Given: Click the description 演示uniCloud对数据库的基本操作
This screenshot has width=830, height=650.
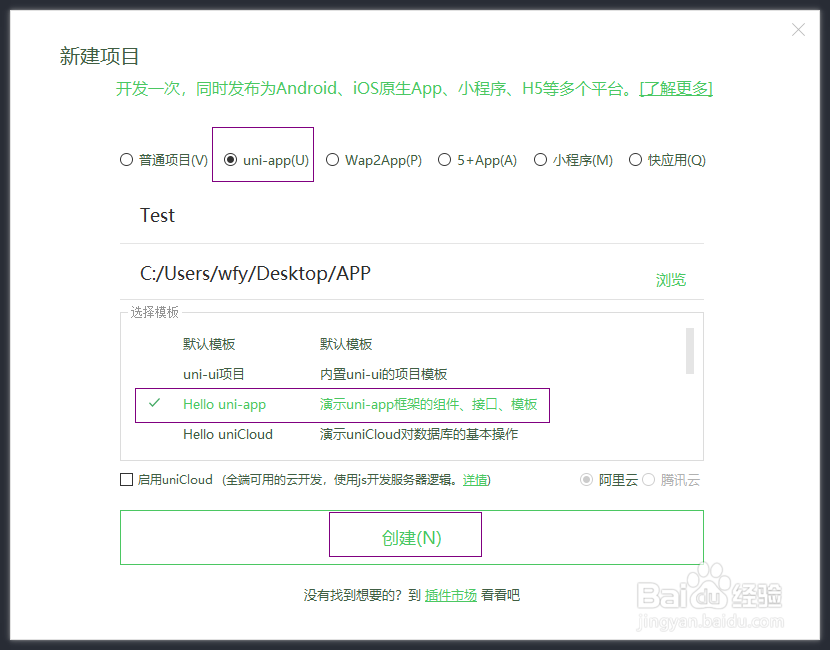Looking at the screenshot, I should [x=419, y=434].
